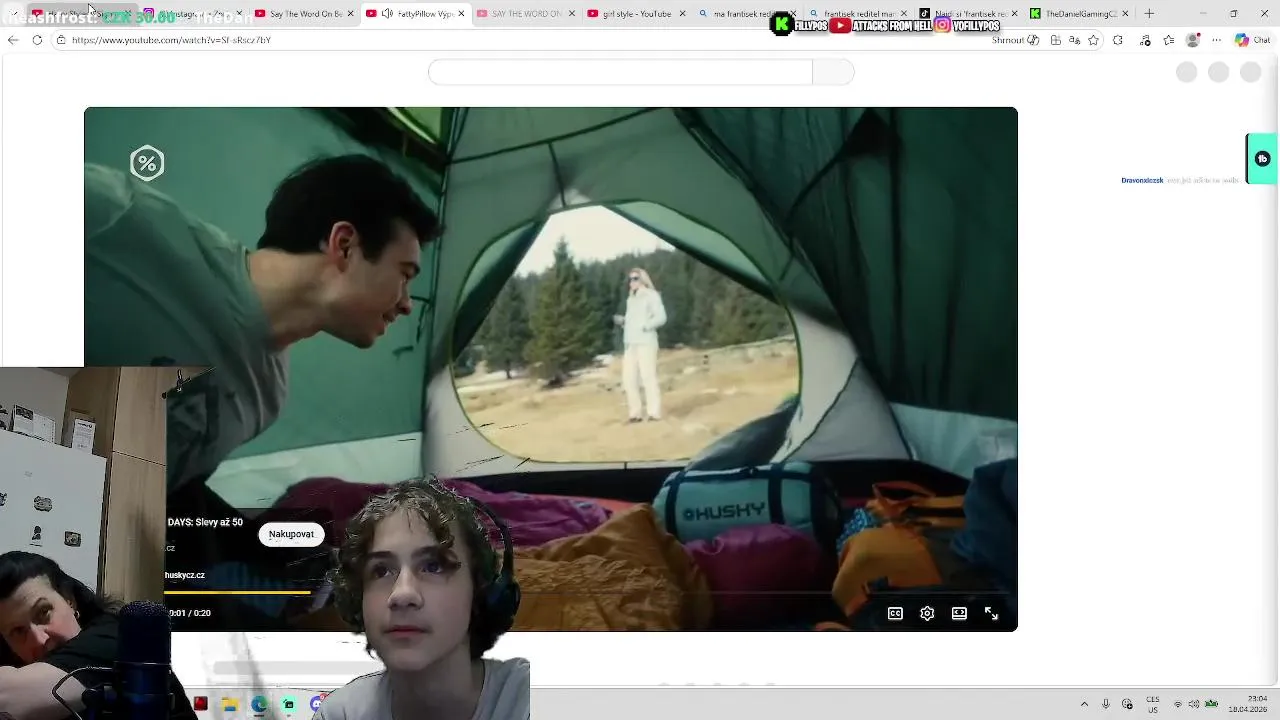
Task: Click the YouTube search field
Action: [620, 72]
